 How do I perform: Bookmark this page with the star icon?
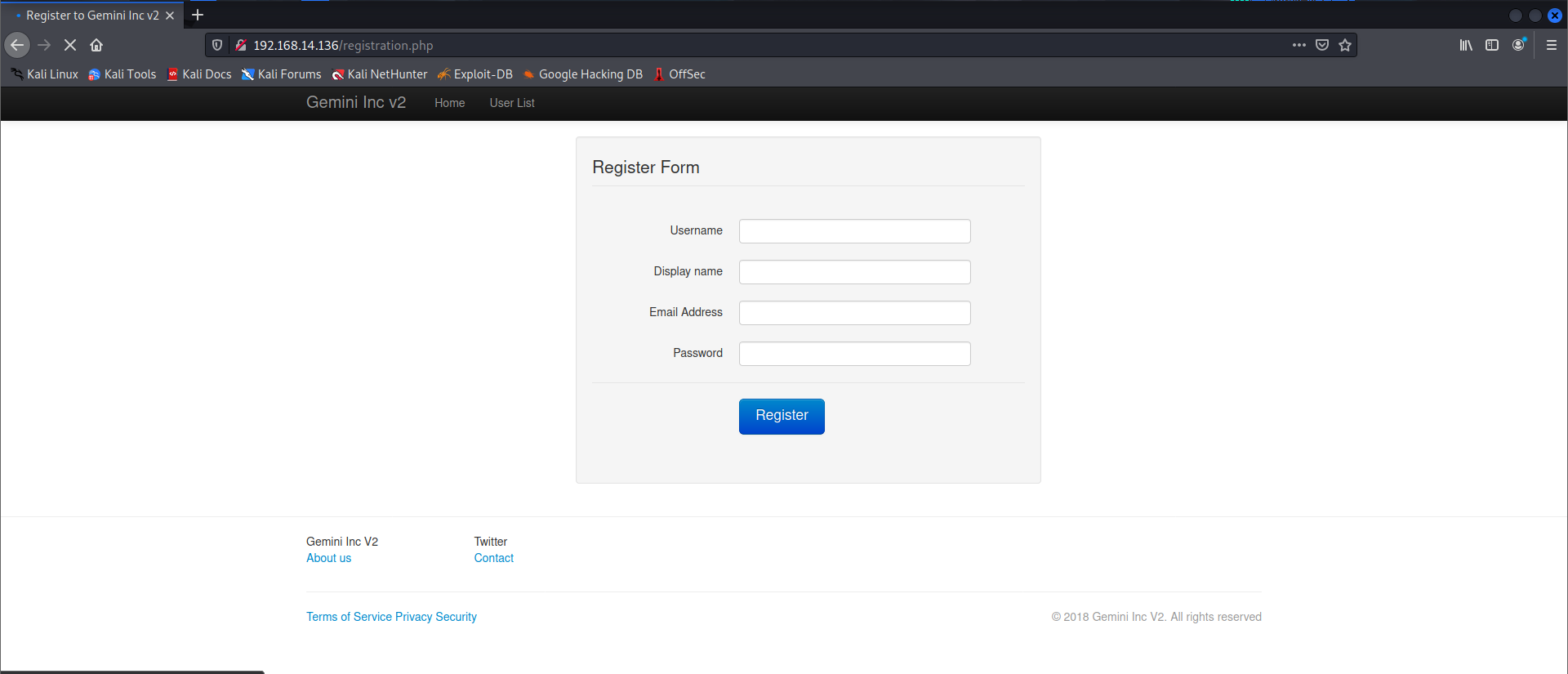(x=1345, y=46)
